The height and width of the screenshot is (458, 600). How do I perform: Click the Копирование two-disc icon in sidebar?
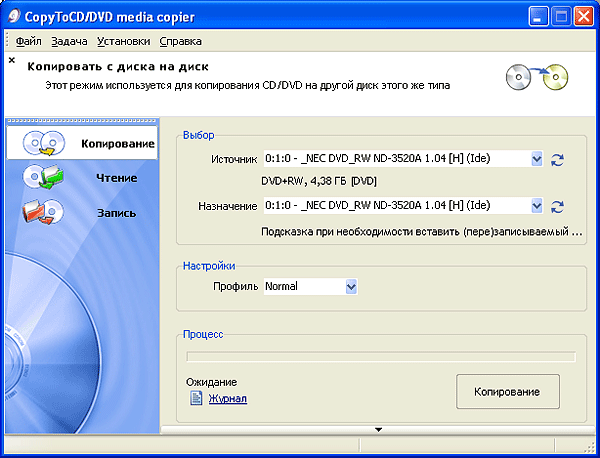click(44, 143)
